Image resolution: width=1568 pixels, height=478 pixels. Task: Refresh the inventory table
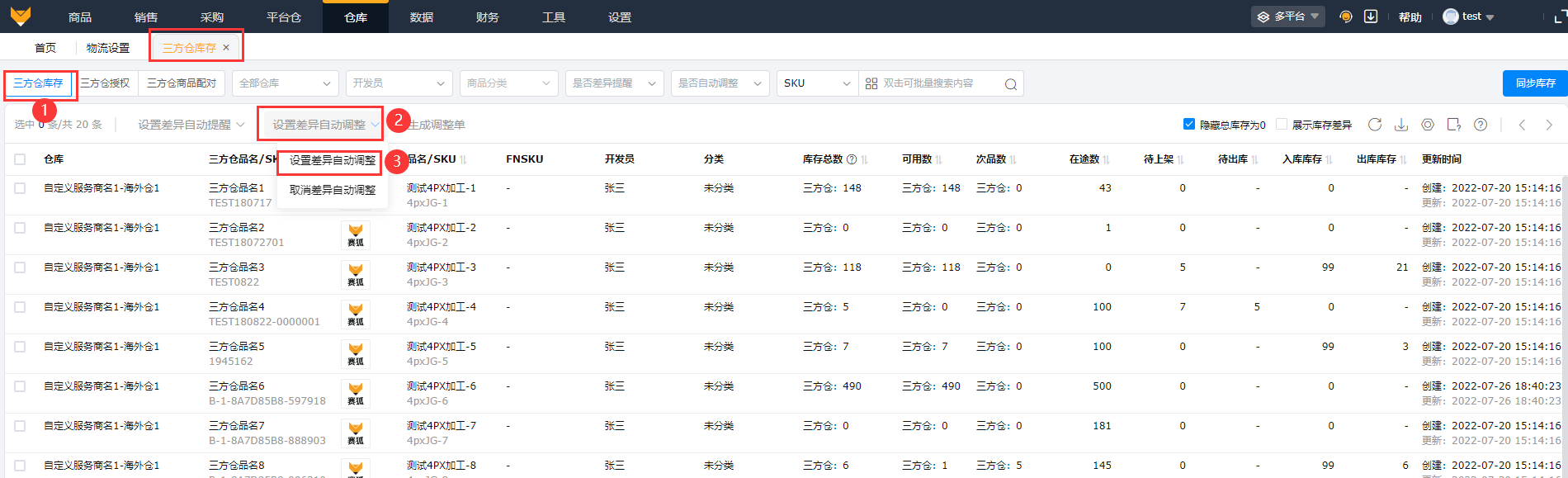[1375, 125]
